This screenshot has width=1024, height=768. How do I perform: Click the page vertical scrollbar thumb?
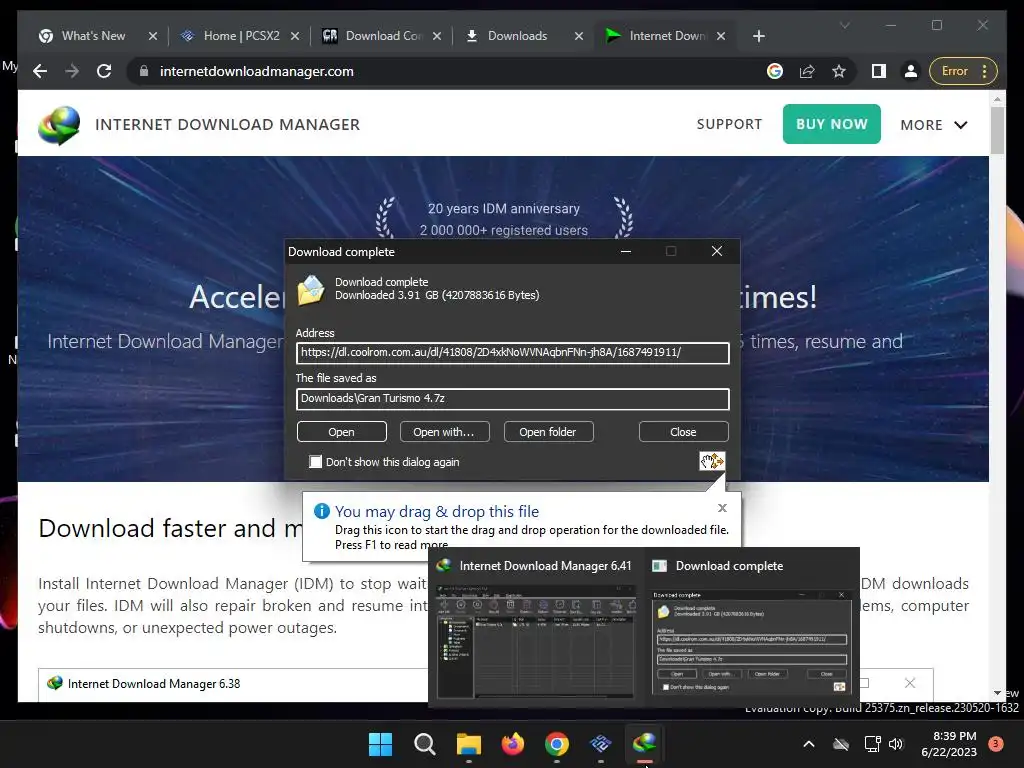tap(997, 130)
